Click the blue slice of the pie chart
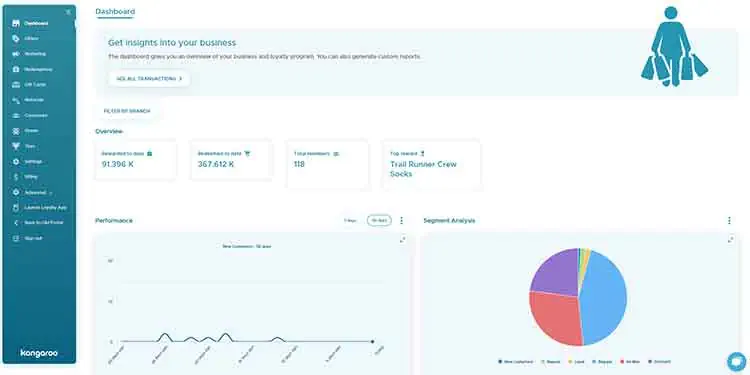Viewport: 750px width, 375px height. point(604,297)
